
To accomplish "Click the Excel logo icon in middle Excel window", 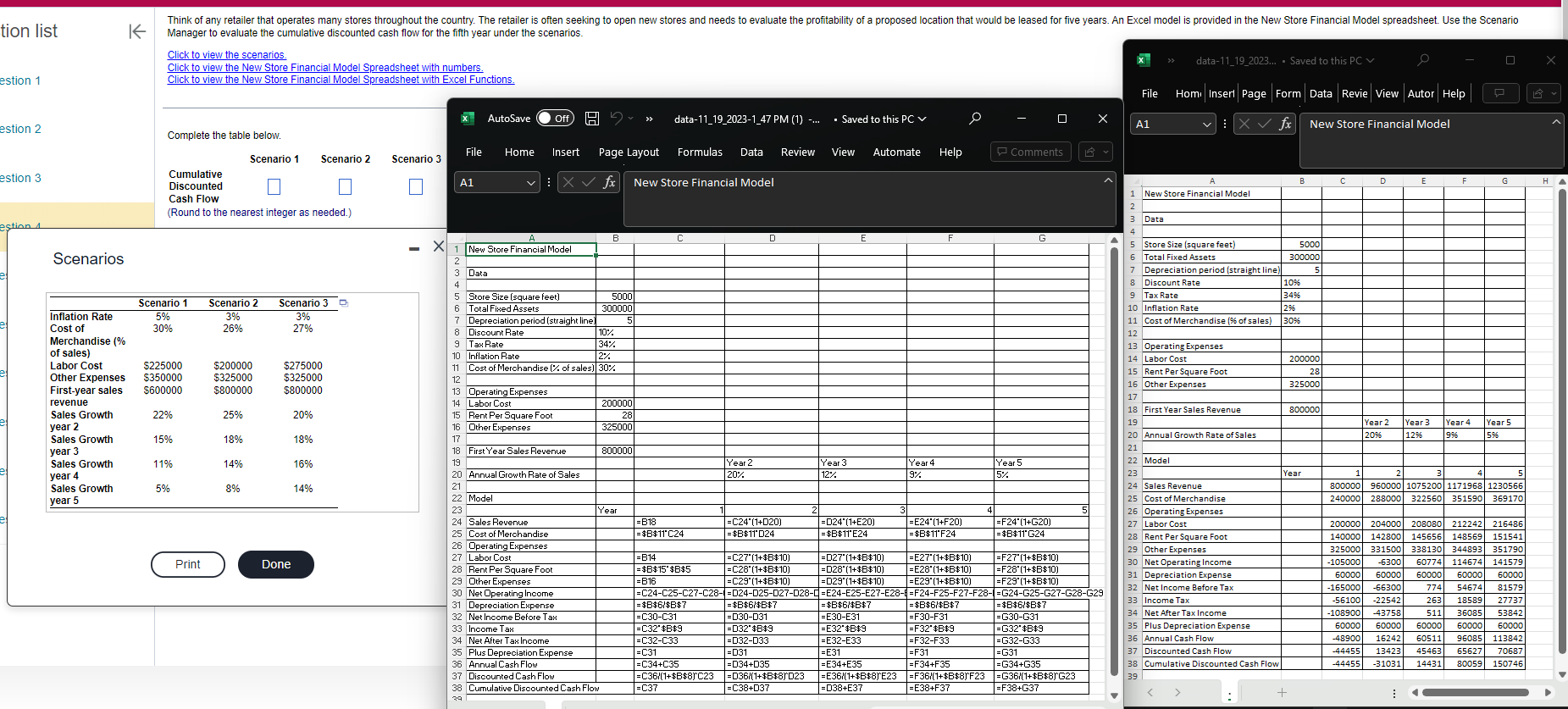I will pos(467,119).
